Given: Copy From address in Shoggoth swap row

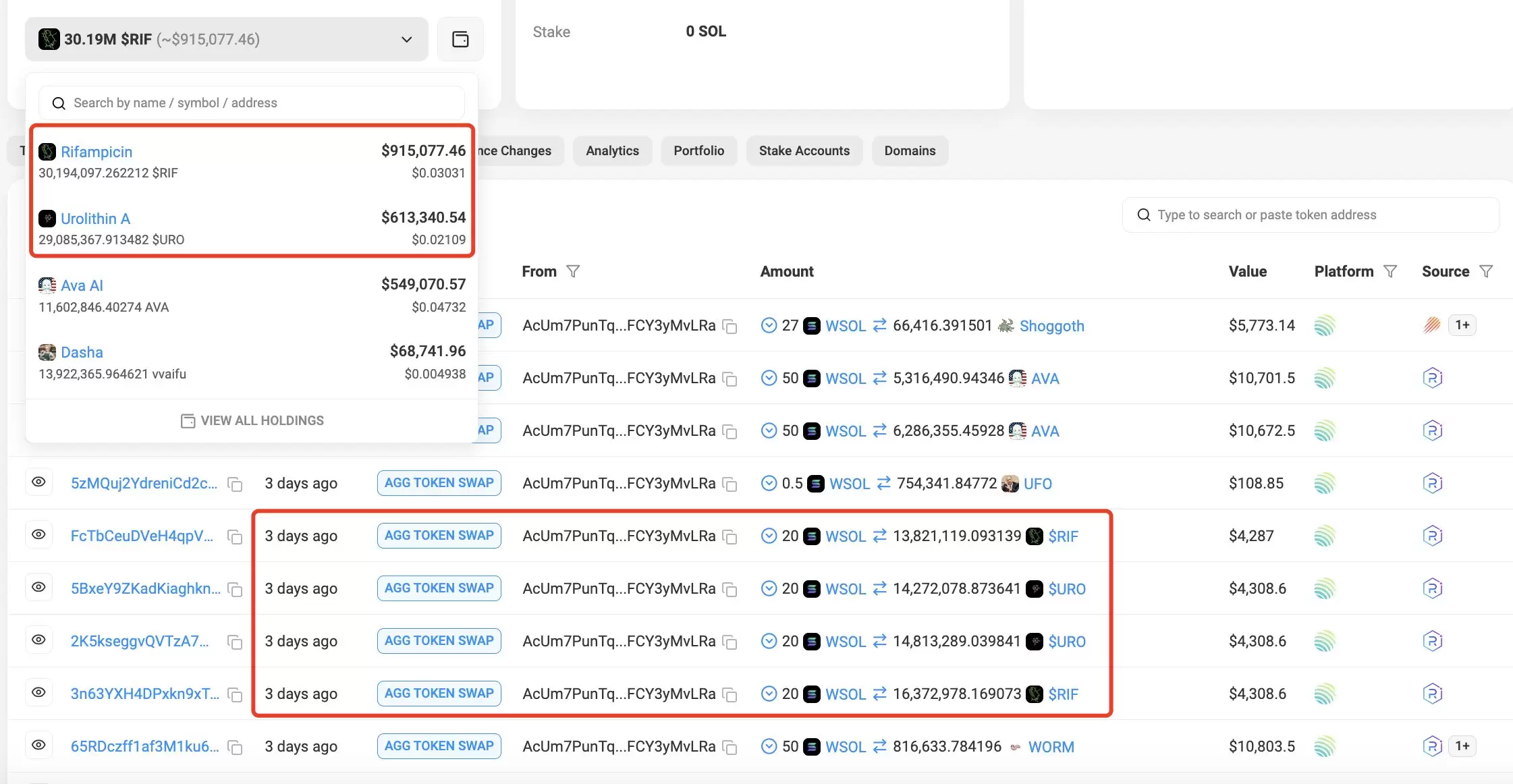Looking at the screenshot, I should pos(730,327).
